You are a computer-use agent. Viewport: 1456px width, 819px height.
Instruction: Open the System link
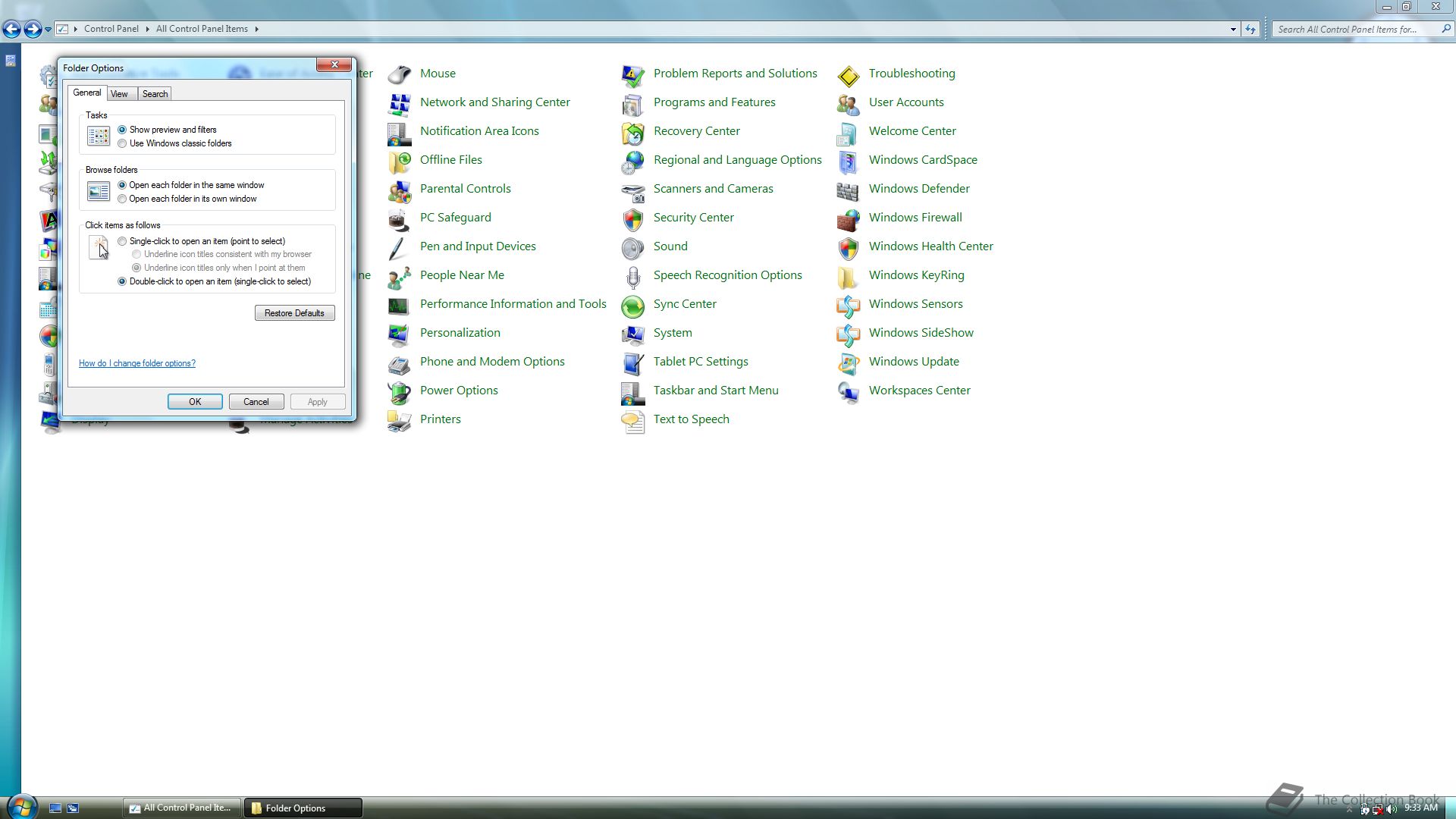click(x=673, y=333)
